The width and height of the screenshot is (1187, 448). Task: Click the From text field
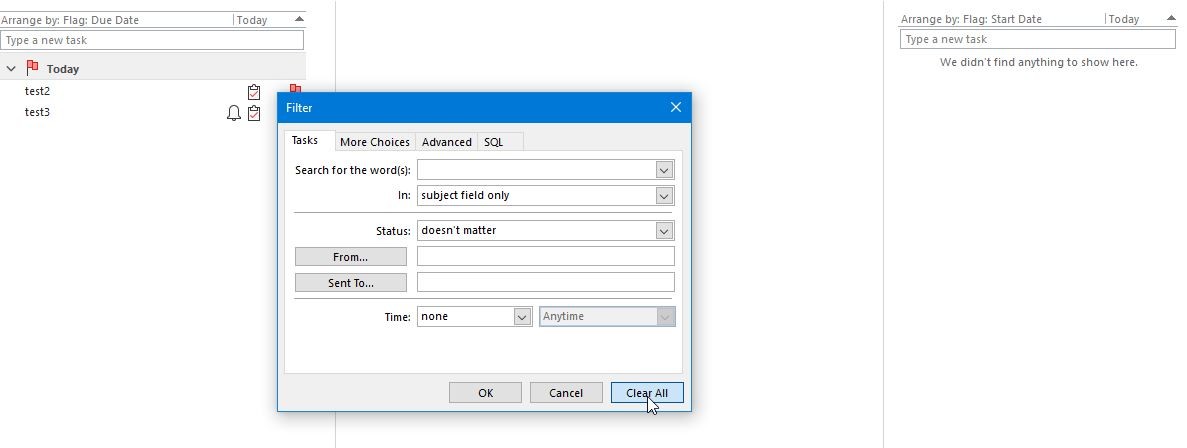coord(546,257)
